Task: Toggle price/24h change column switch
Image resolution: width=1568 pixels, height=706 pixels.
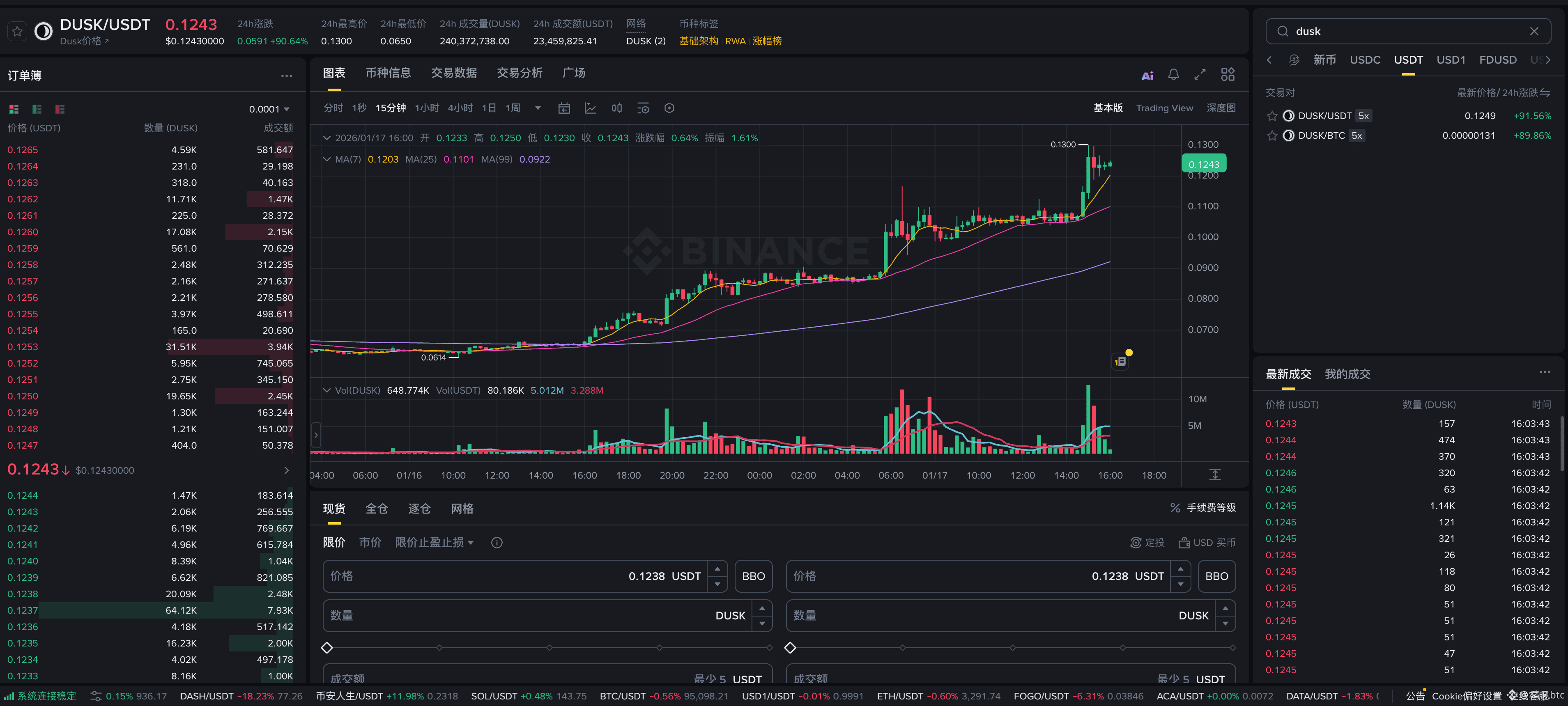Action: click(1545, 93)
